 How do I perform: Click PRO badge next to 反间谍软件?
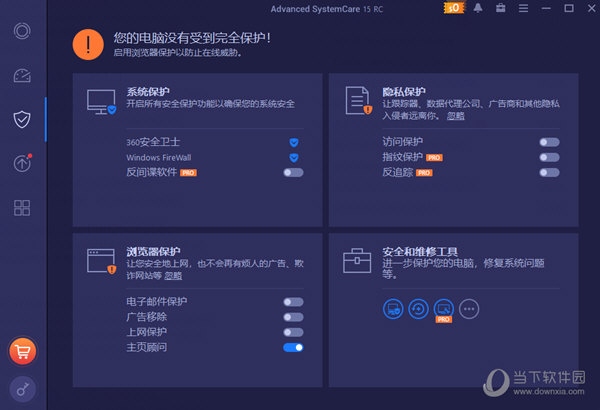tap(188, 173)
